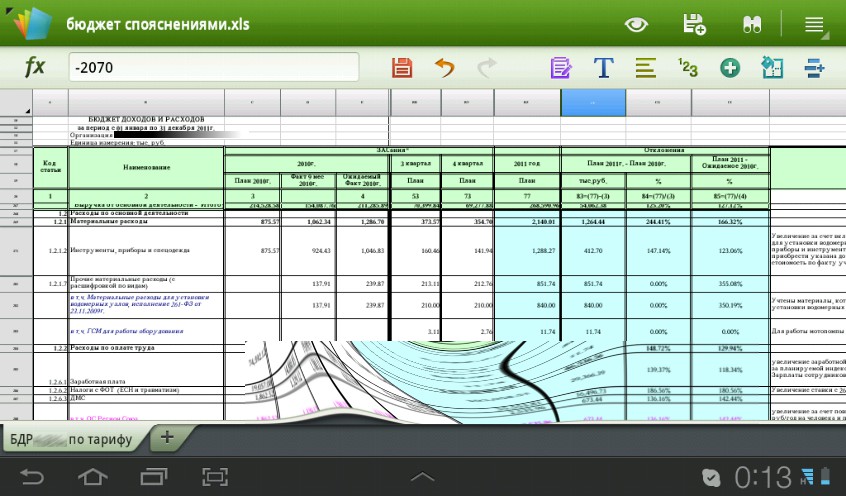Select the 3 квартал header cell
Image resolution: width=846 pixels, height=496 pixels.
(x=415, y=164)
